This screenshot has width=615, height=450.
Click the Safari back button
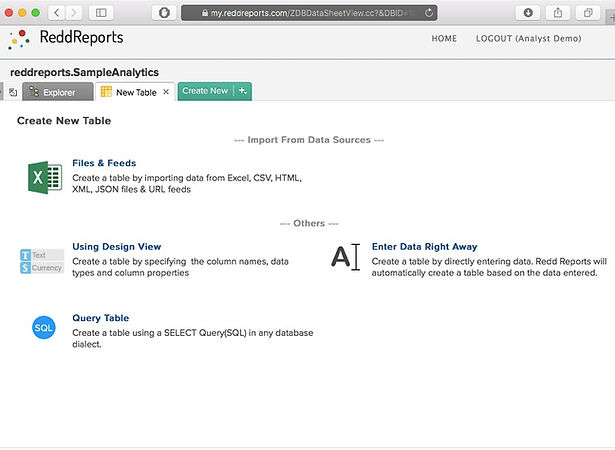[x=56, y=12]
